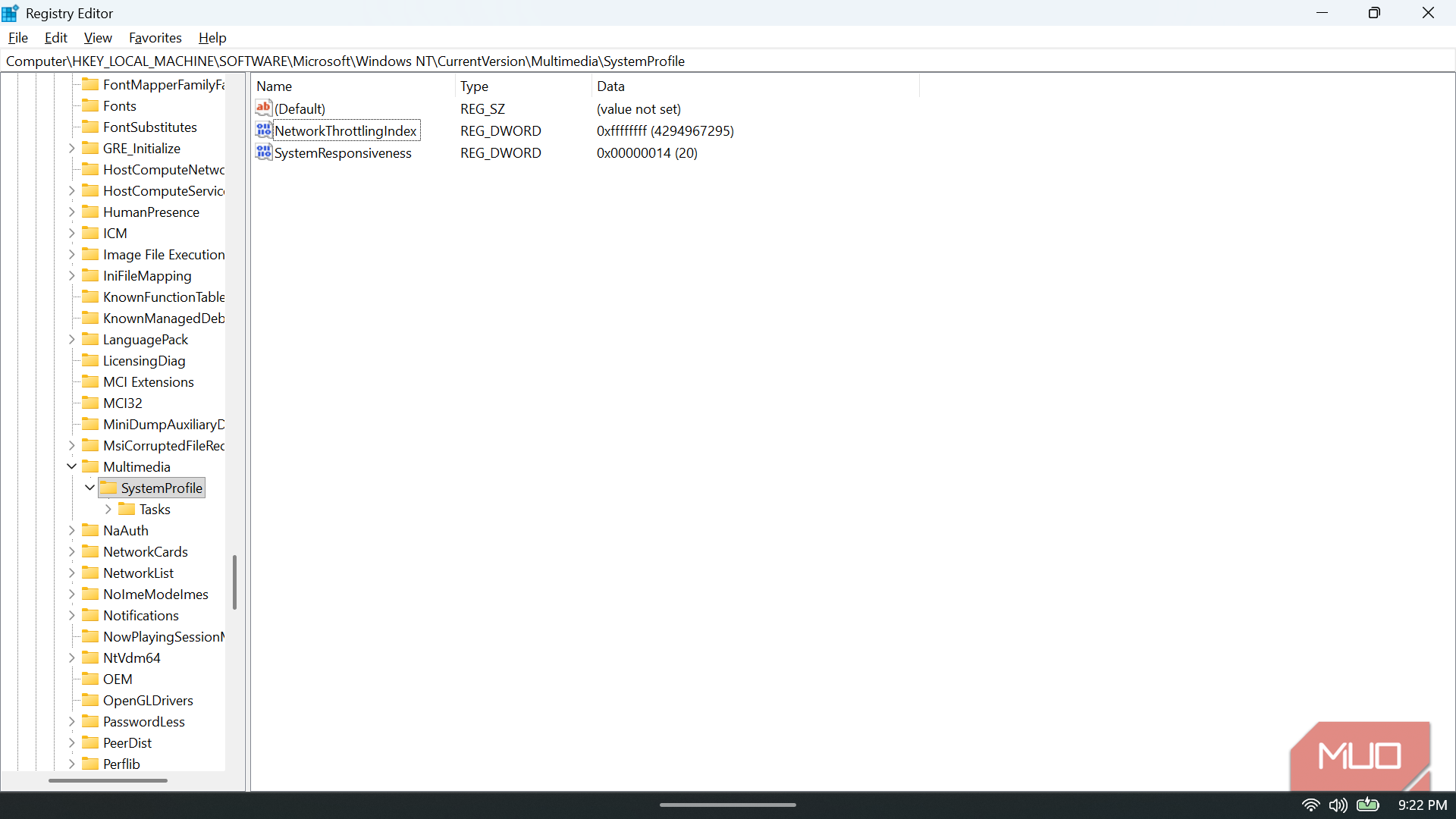Click the SystemProfile folder icon
Image resolution: width=1456 pixels, height=819 pixels.
pyautogui.click(x=108, y=488)
